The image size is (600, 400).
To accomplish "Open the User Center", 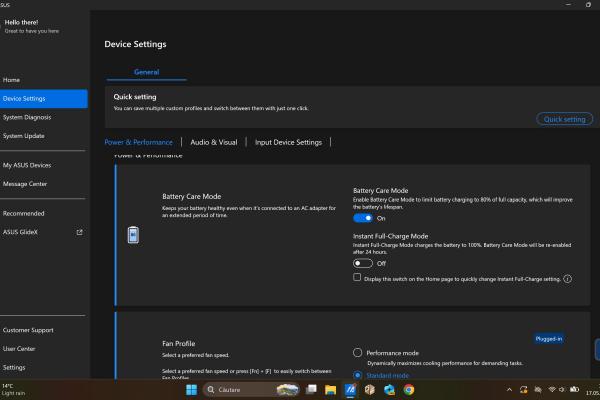I will [x=19, y=349].
